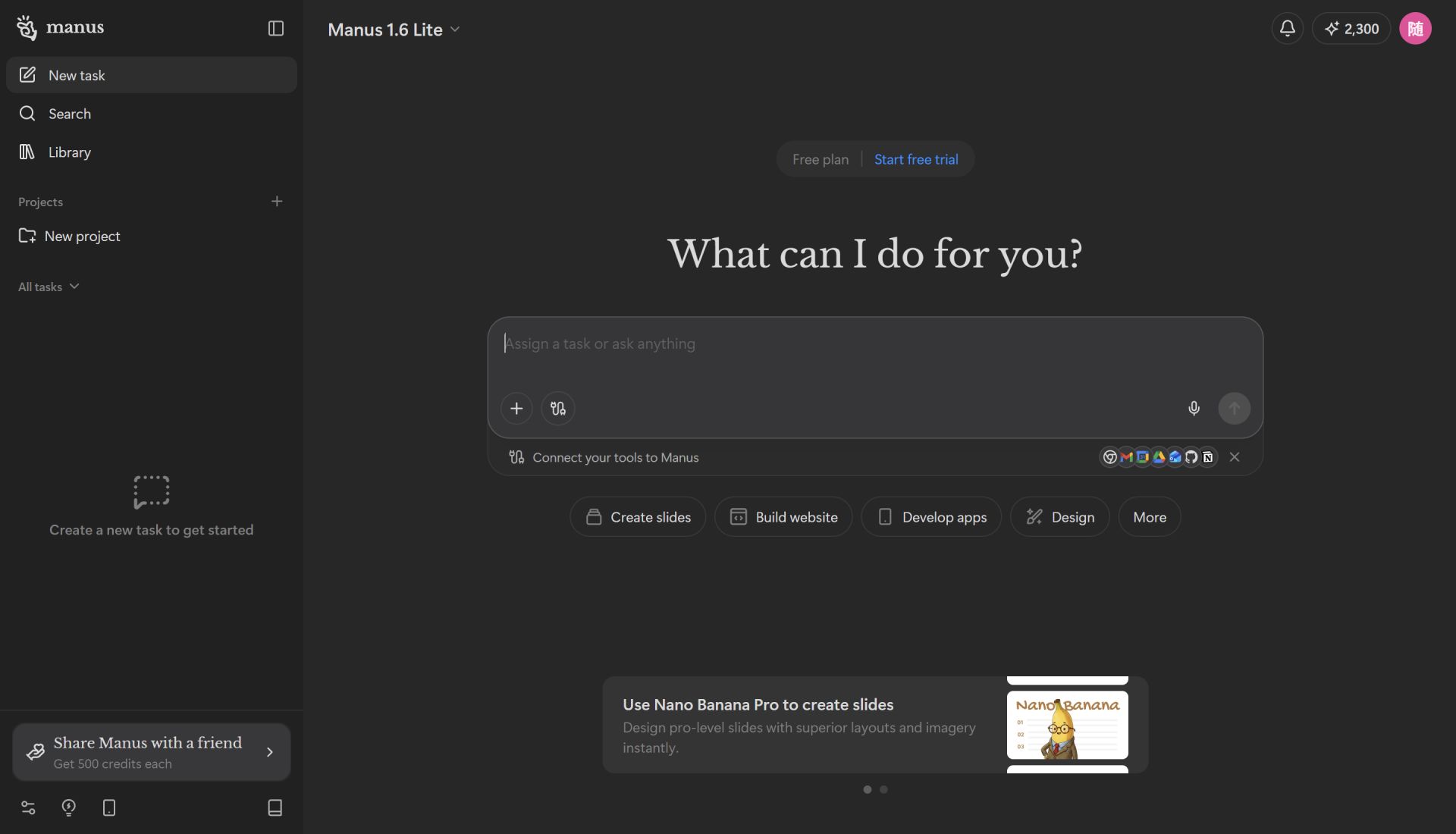Click the microphone voice input icon
This screenshot has height=834, width=1456.
[1194, 409]
